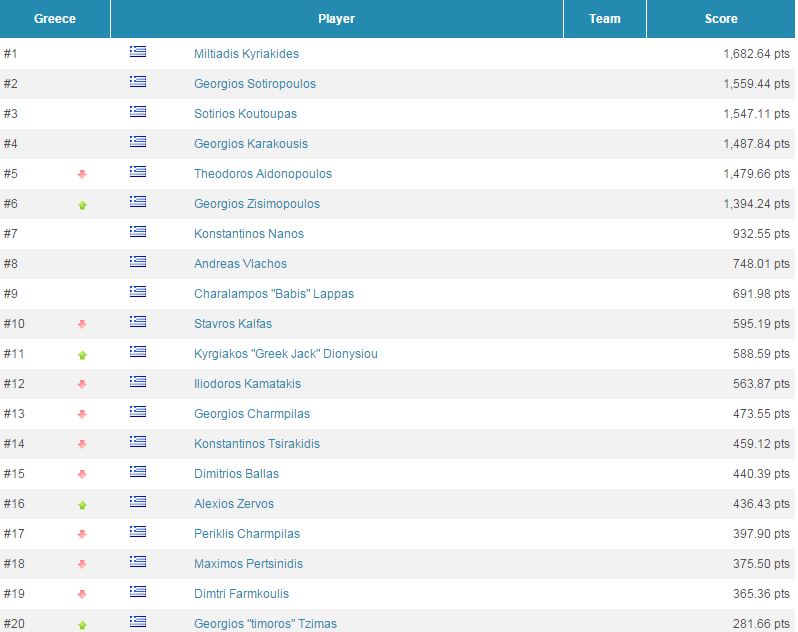Select the 281.66 pts score
The image size is (798, 632).
click(761, 624)
